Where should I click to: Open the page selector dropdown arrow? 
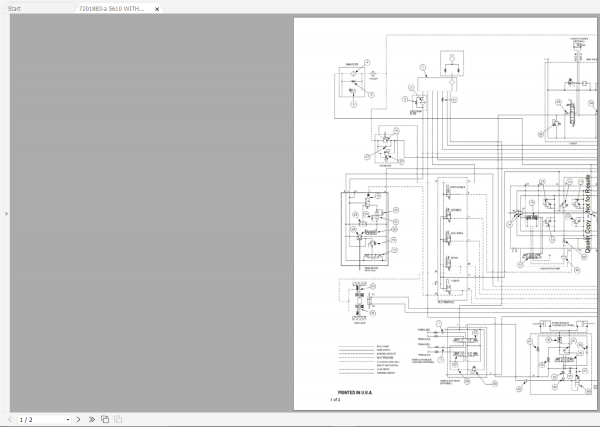pyautogui.click(x=68, y=420)
